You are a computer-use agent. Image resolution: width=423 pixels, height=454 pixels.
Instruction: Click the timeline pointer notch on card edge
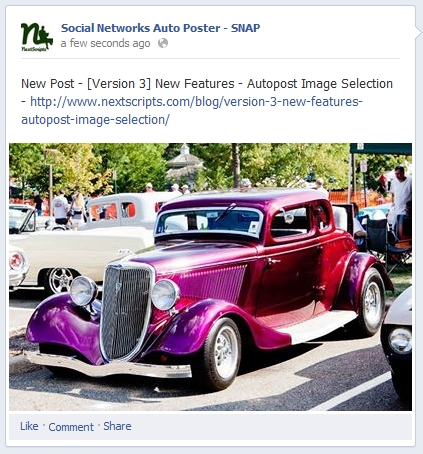pyautogui.click(x=418, y=31)
